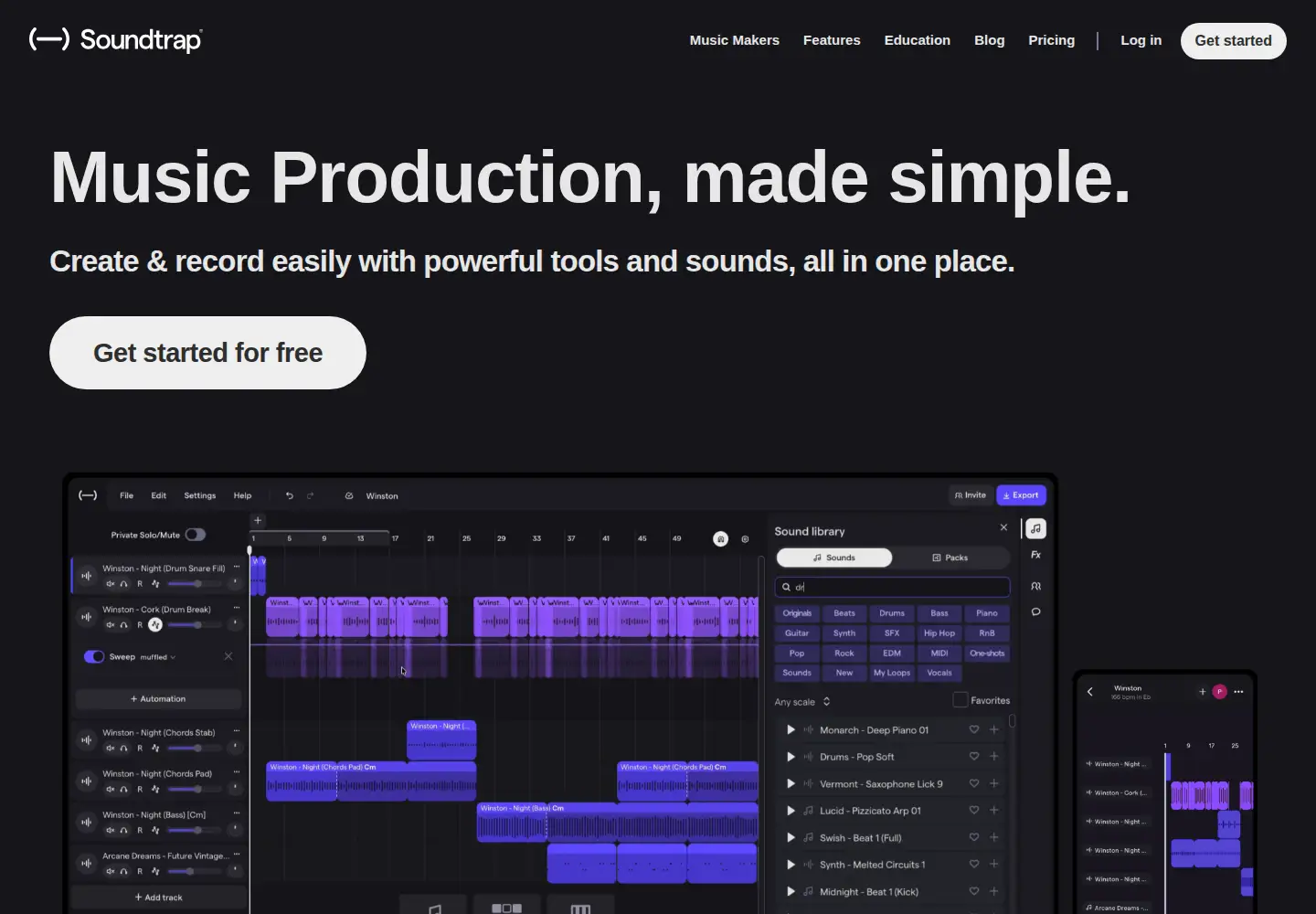Open the chat bubble icon in the right sidebar

(1035, 611)
